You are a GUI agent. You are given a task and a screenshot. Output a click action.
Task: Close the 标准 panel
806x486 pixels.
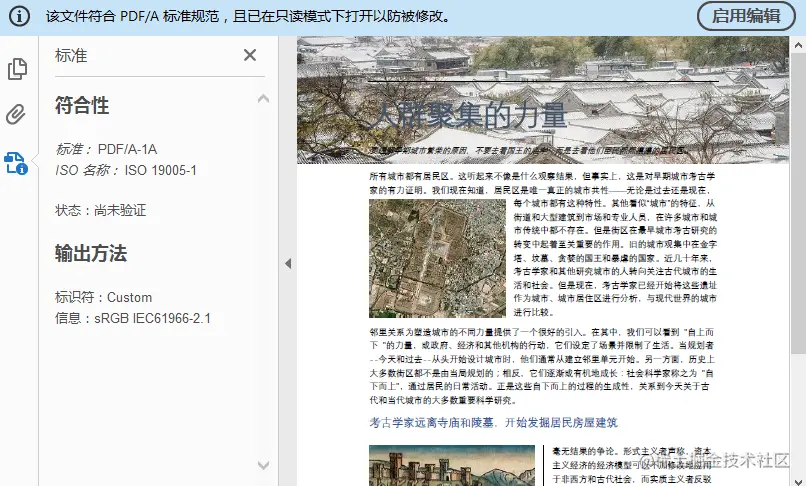(x=250, y=55)
